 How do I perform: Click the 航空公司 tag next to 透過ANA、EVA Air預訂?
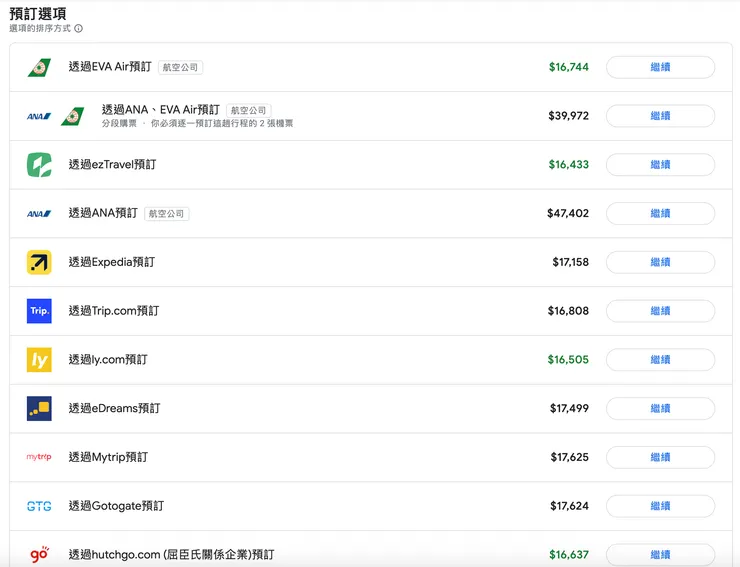tap(249, 110)
